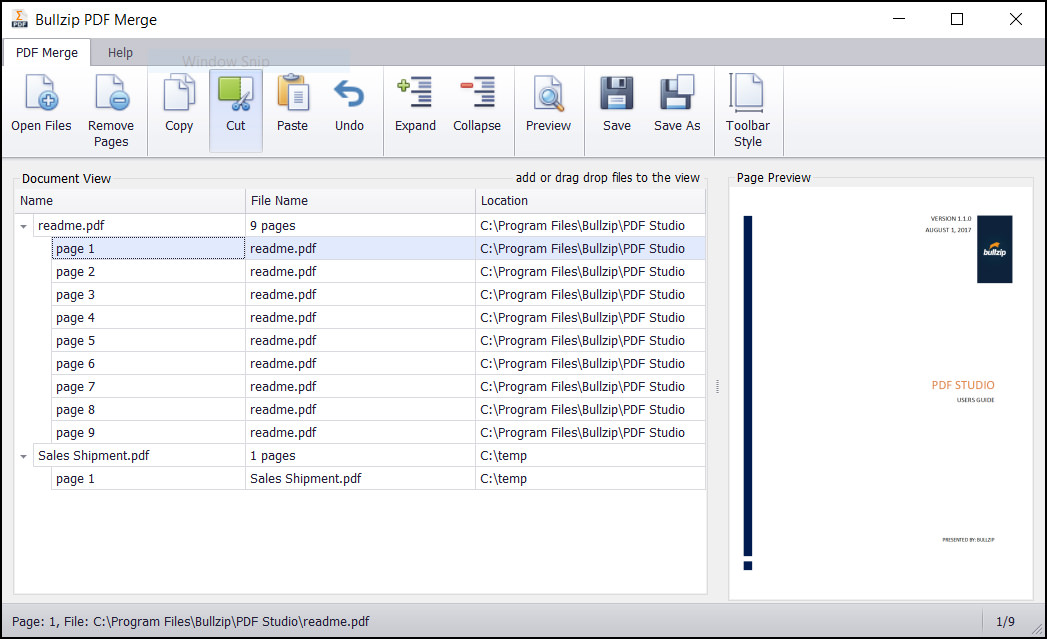Switch to the Help tab

[120, 53]
